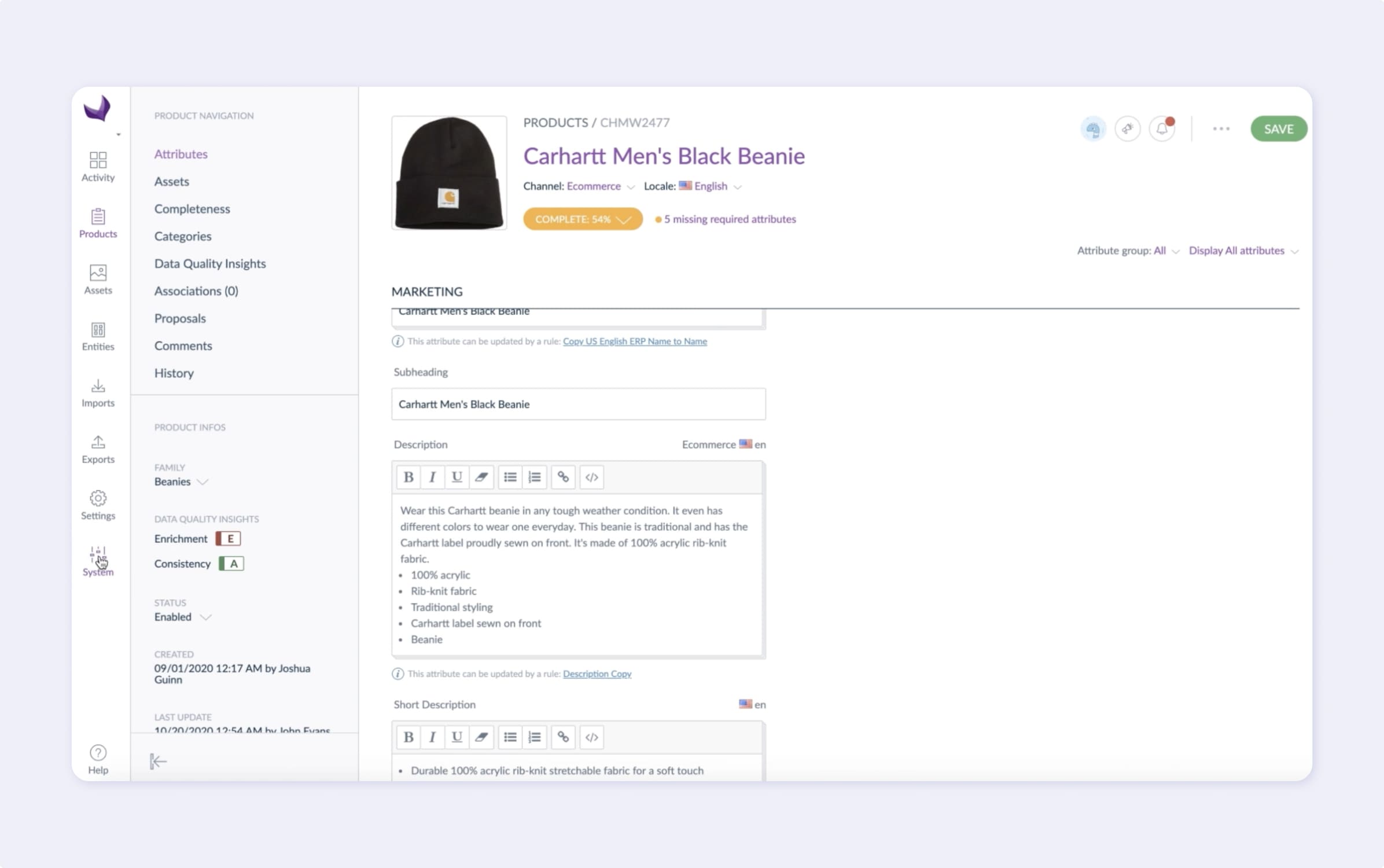The height and width of the screenshot is (868, 1384).
Task: Open the Completeness navigation item
Action: coord(192,209)
